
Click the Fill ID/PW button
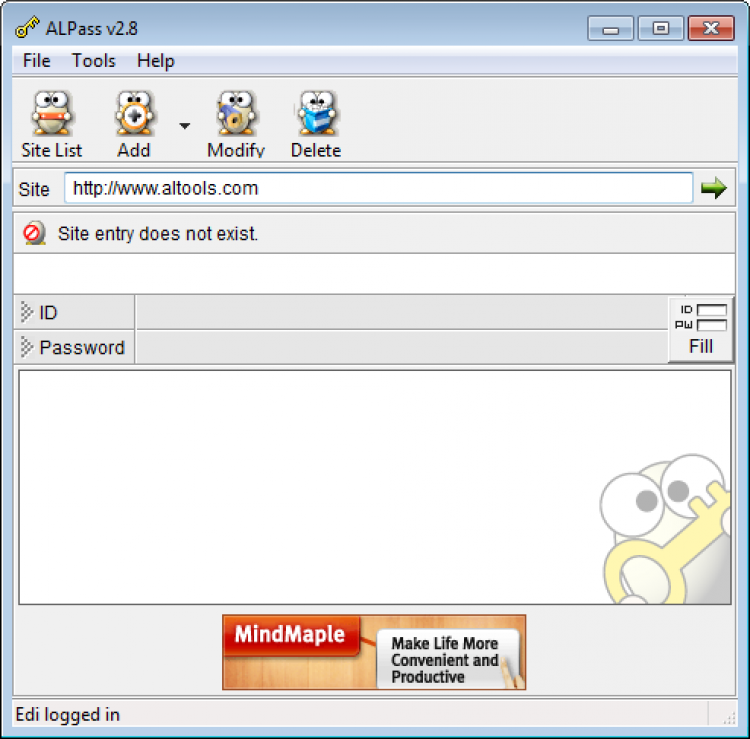(x=700, y=329)
